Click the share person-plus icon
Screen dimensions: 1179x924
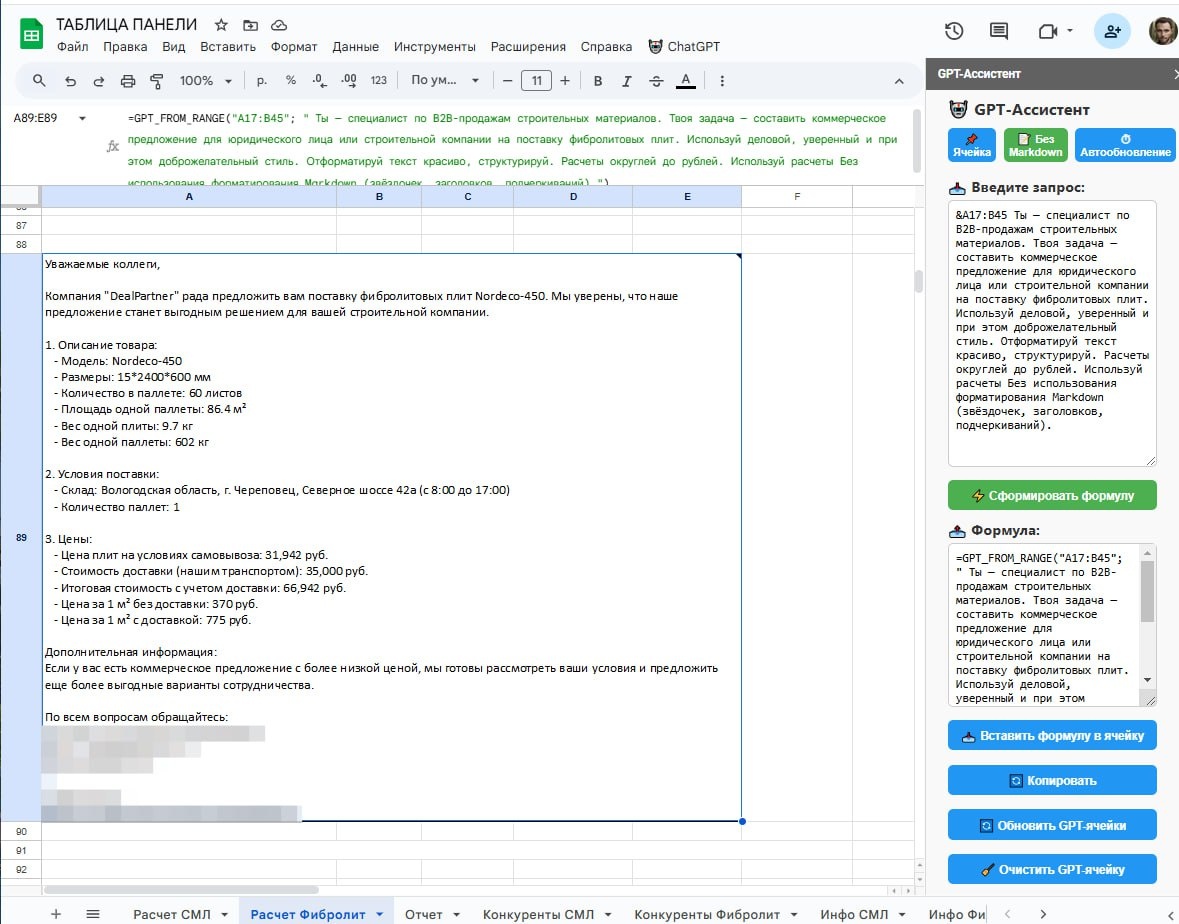click(x=1112, y=31)
